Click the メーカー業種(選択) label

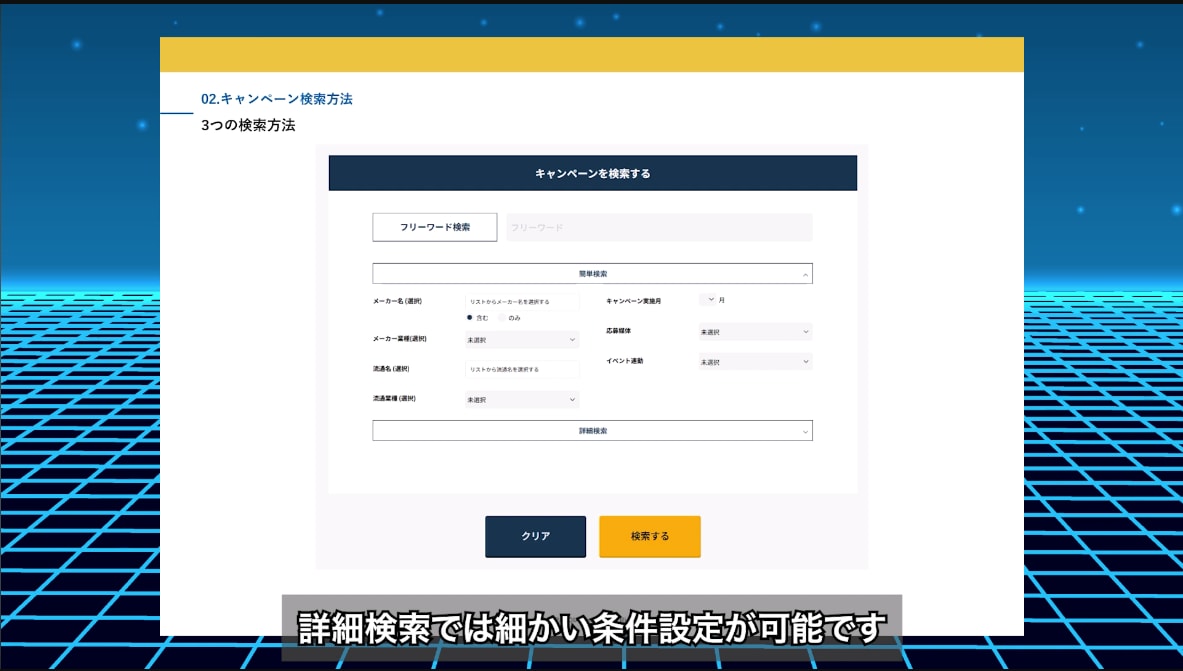399,339
